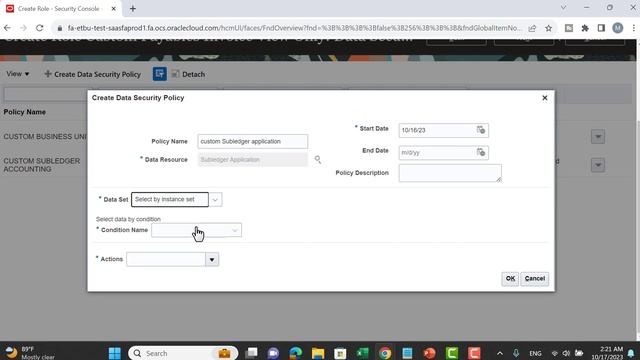Viewport: 640px width, 360px height.
Task: Click the Actions input box
Action: point(166,259)
